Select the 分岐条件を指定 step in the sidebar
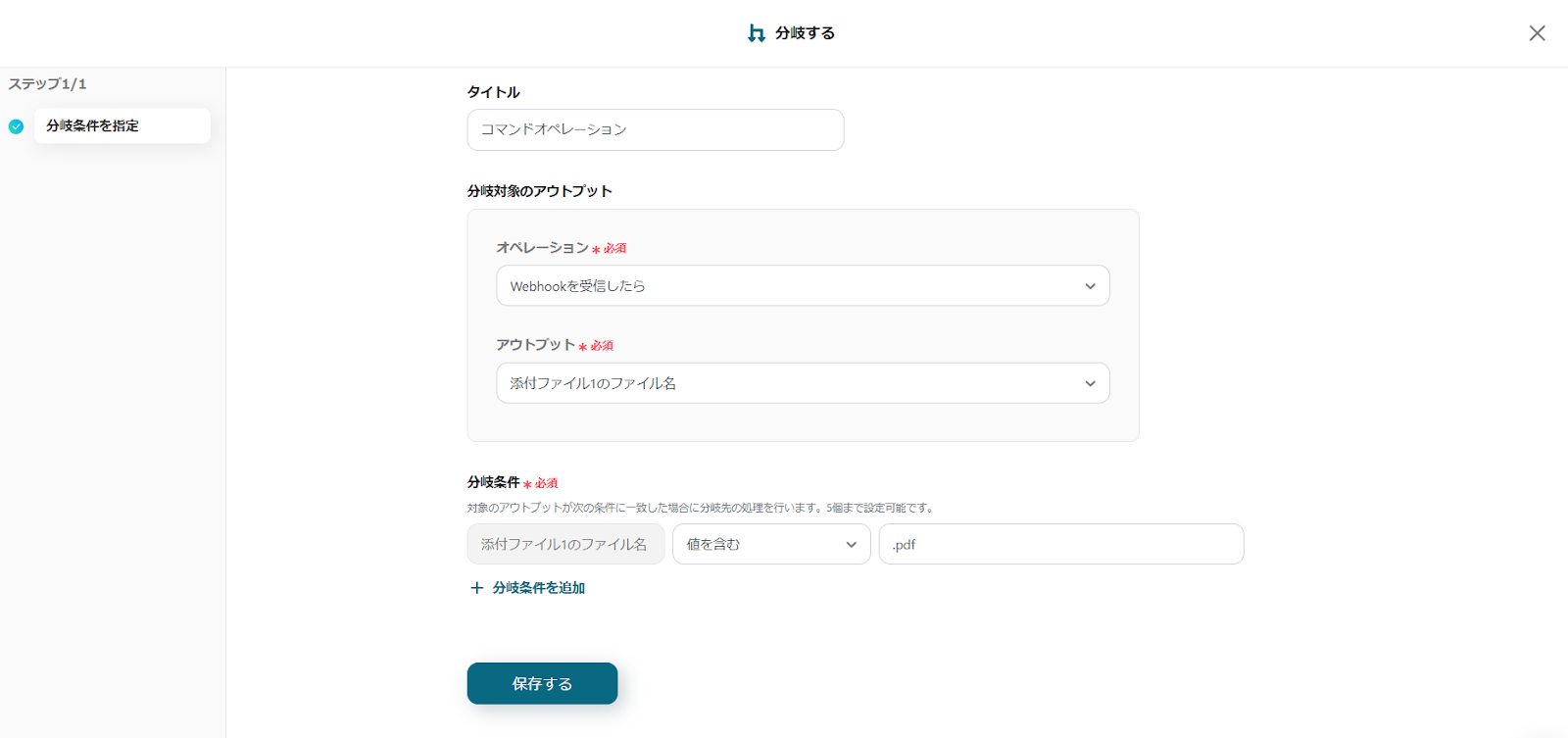Viewport: 1568px width, 738px height. [x=122, y=126]
